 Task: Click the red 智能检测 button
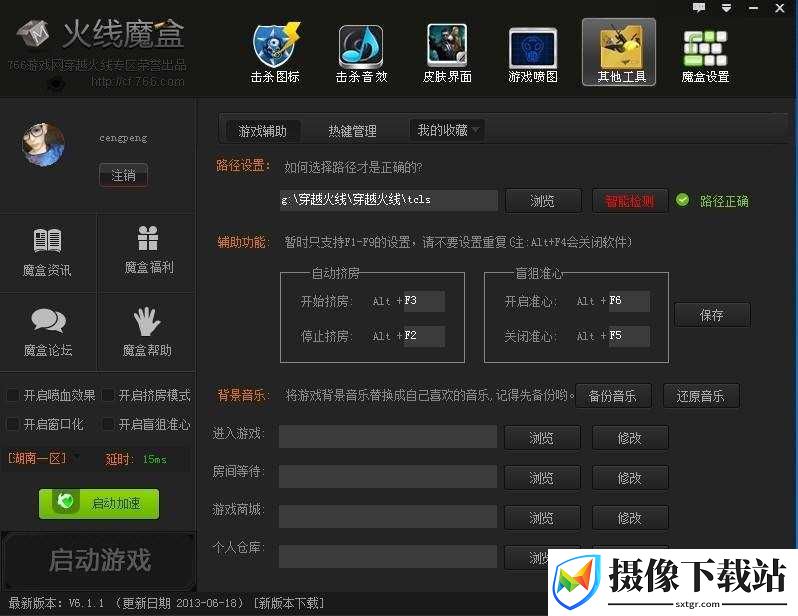pyautogui.click(x=630, y=201)
